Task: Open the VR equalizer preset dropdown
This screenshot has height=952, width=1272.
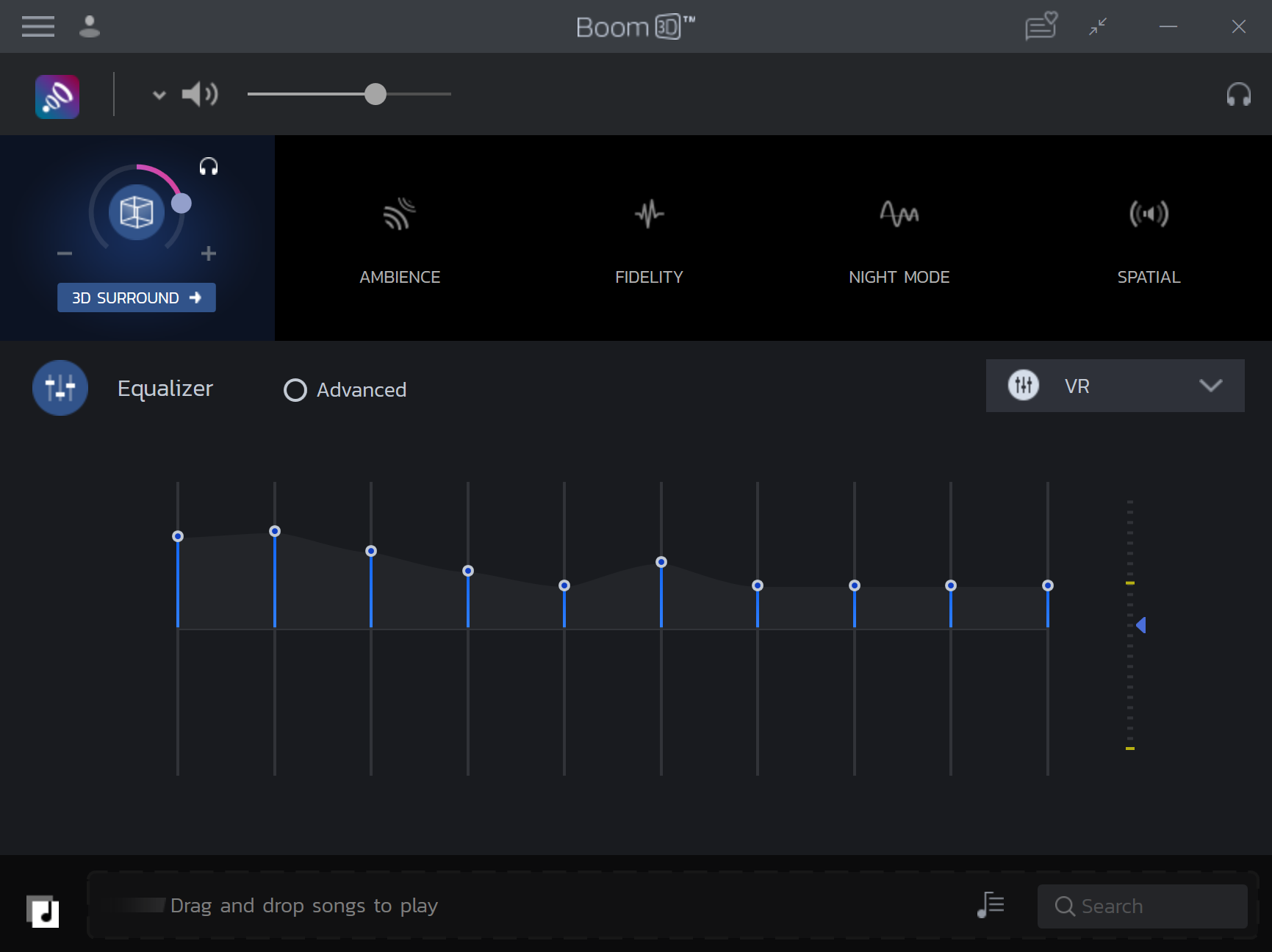Action: 1115,386
